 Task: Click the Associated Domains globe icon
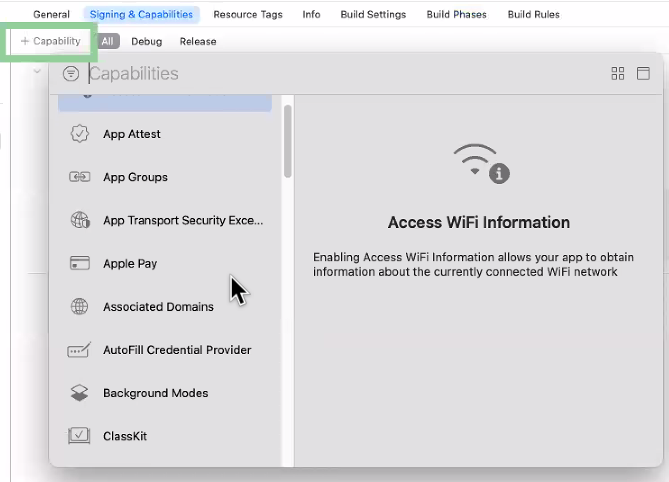pos(79,306)
